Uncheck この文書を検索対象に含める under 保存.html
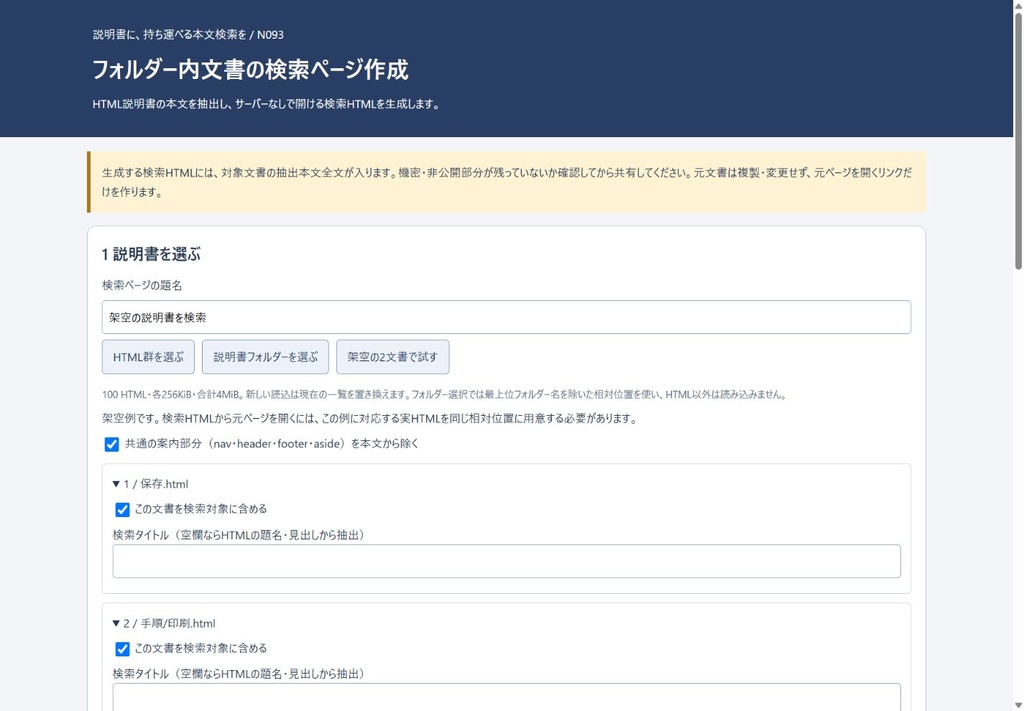1024x711 pixels. [122, 510]
